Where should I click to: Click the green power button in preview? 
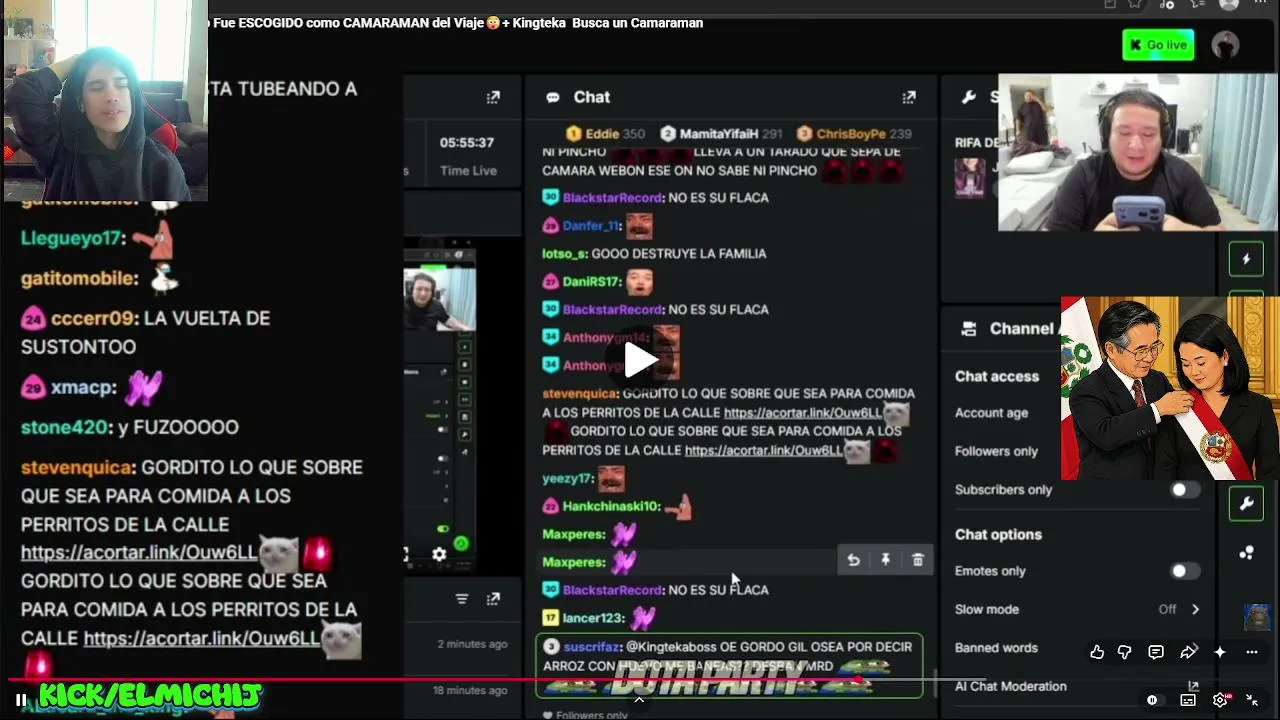461,544
